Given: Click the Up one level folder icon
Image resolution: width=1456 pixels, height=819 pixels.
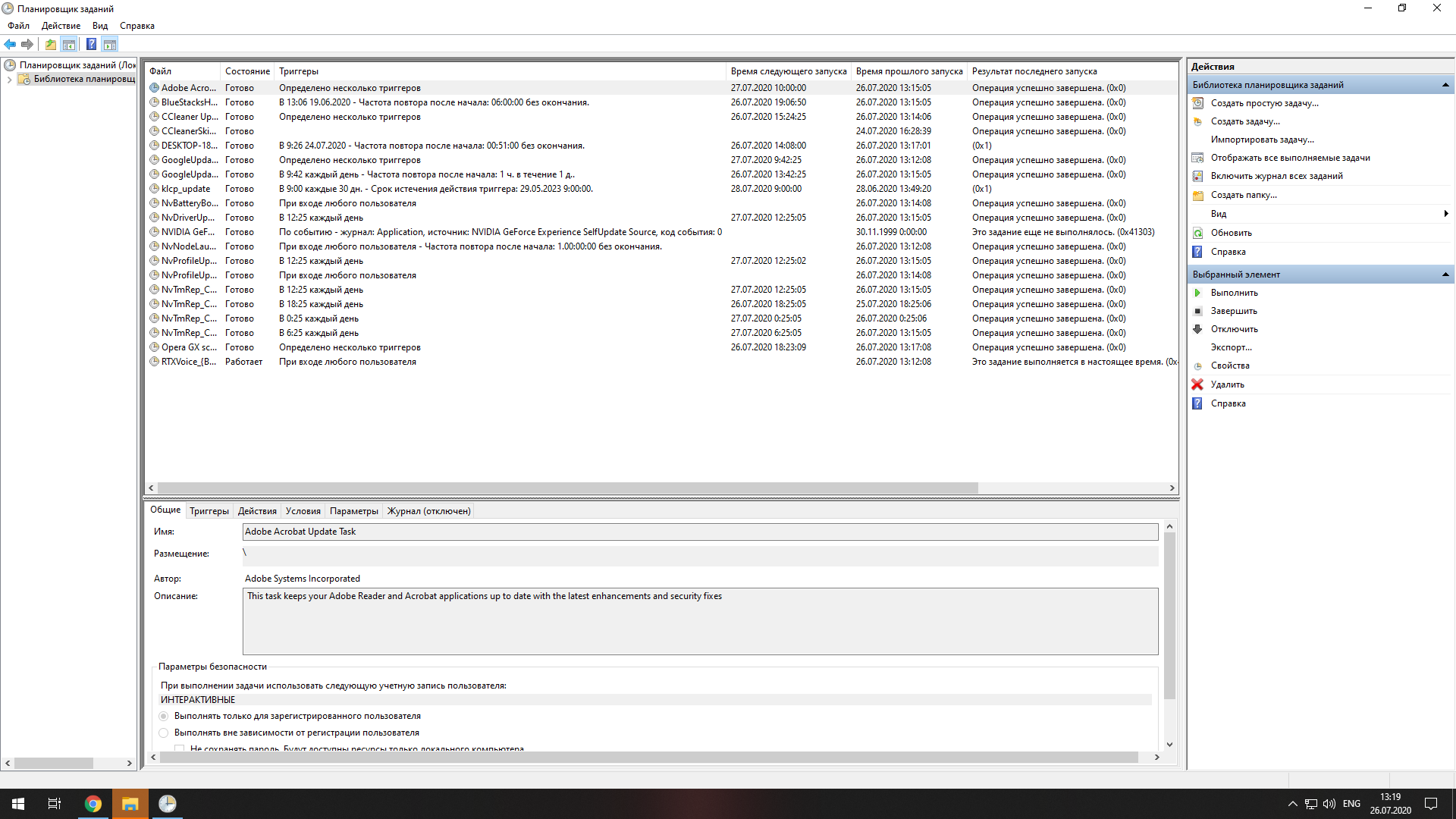Looking at the screenshot, I should click(x=50, y=44).
